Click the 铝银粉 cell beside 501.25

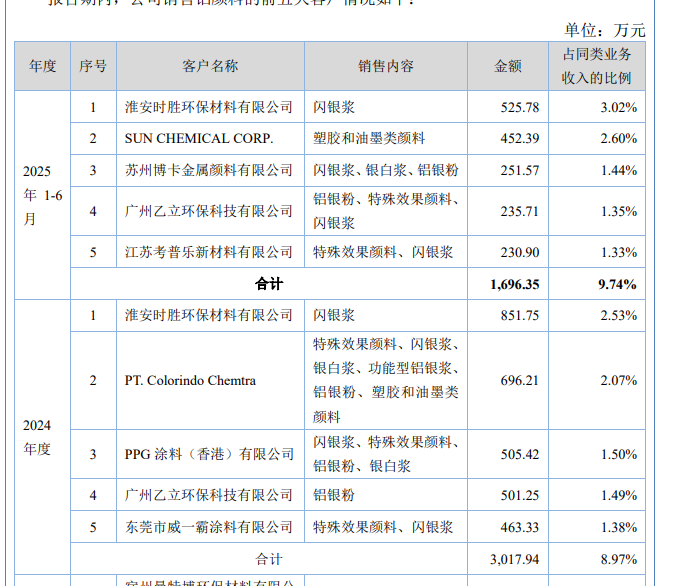[x=386, y=495]
